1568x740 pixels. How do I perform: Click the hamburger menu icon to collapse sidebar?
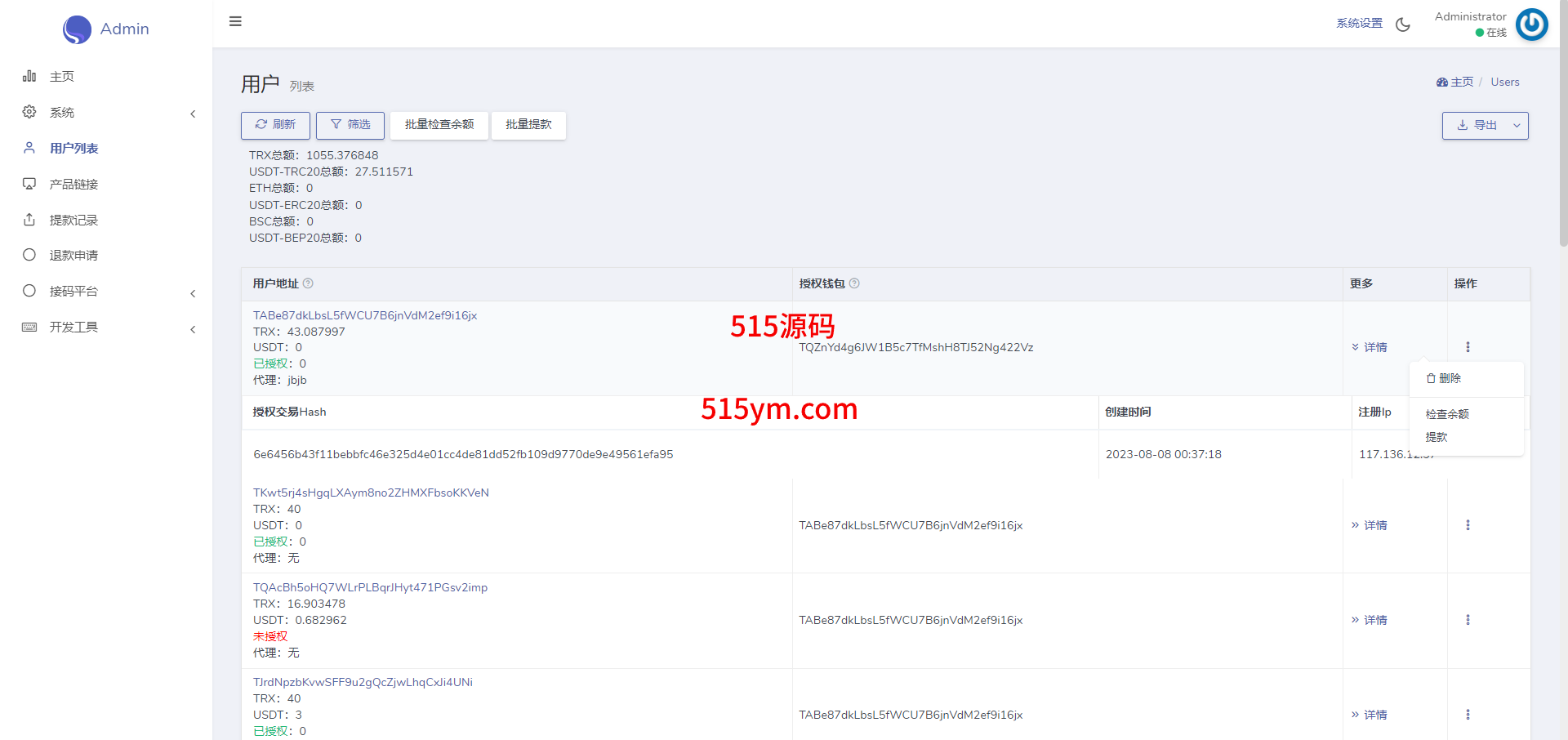coord(235,21)
